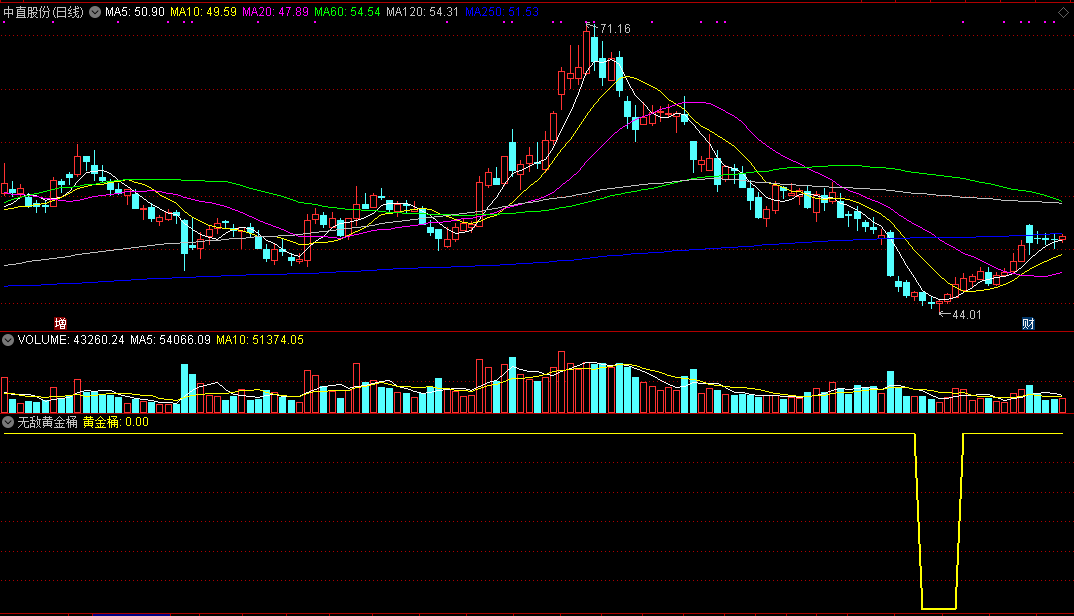Click the MA20: 47.89 magenta label

pos(275,12)
